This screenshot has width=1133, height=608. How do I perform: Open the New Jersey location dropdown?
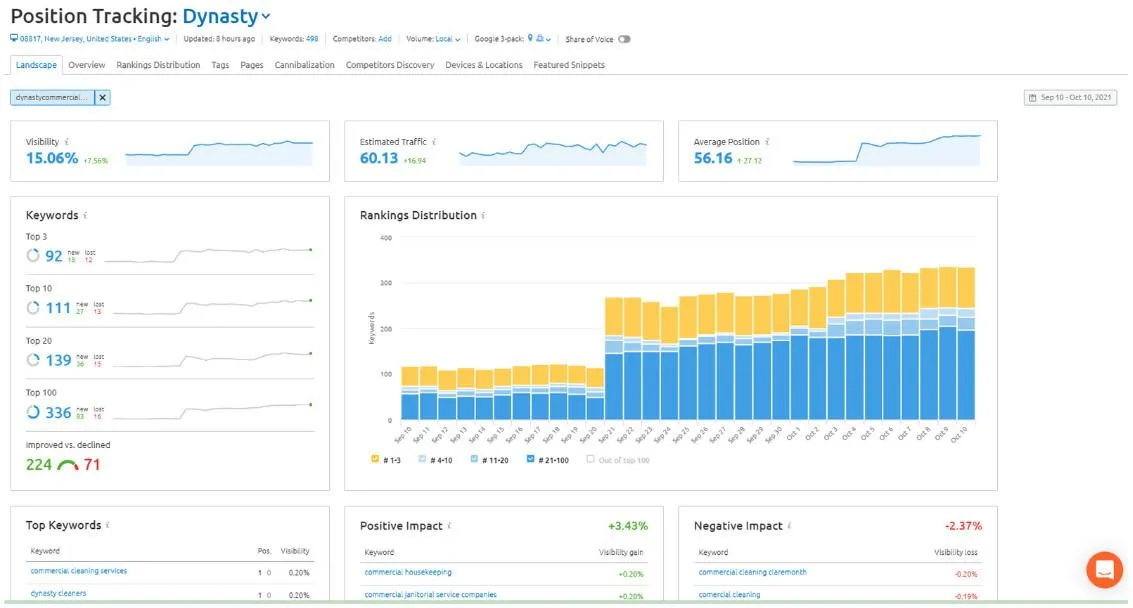(90, 39)
